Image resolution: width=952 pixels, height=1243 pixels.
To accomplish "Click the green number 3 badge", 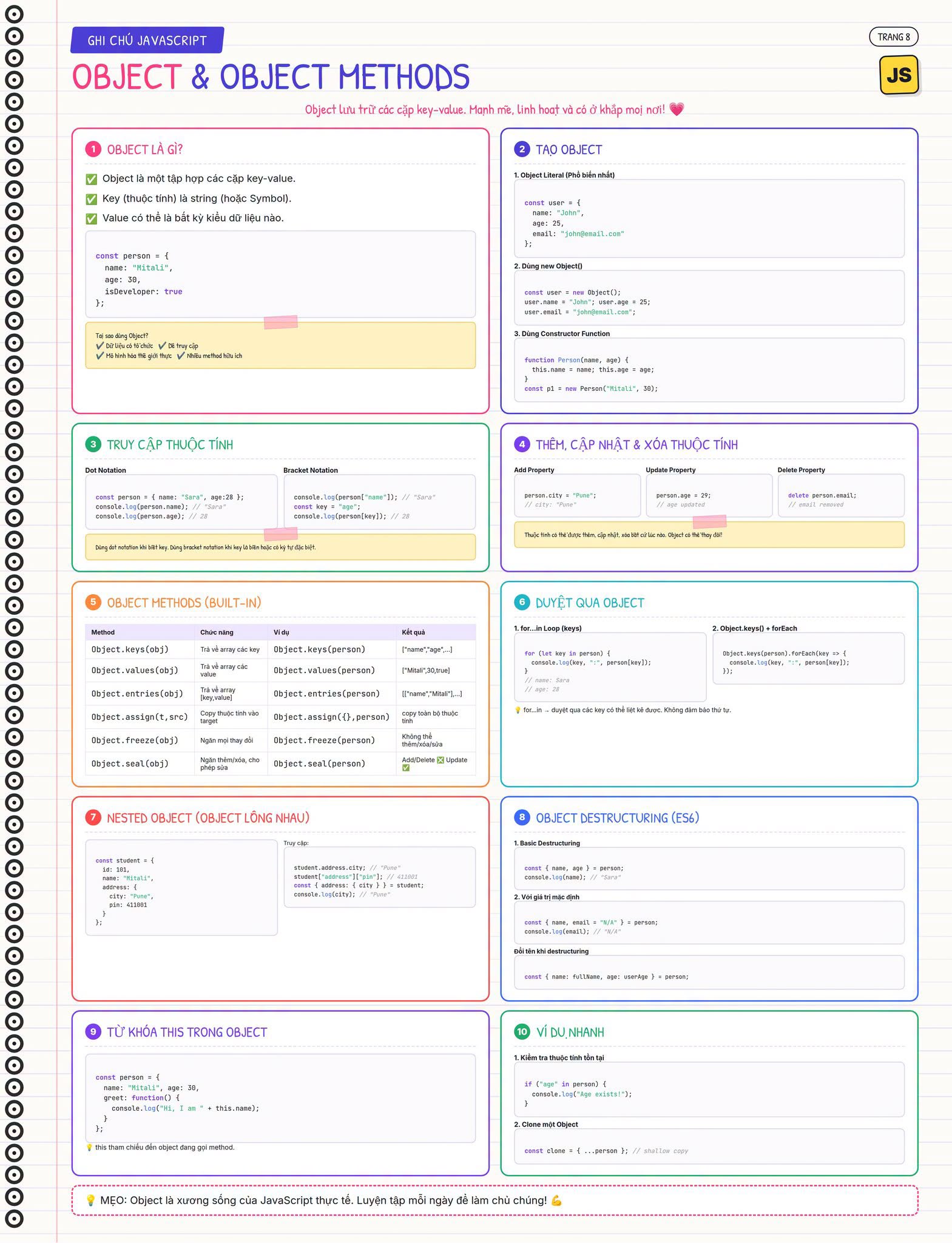I will (x=93, y=444).
